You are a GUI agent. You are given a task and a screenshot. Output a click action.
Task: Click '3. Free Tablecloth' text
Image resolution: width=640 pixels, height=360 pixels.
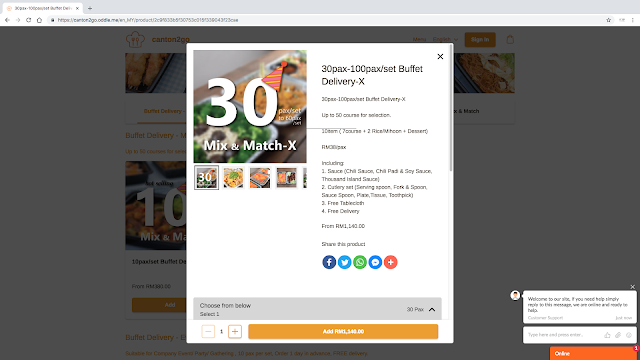pos(342,203)
